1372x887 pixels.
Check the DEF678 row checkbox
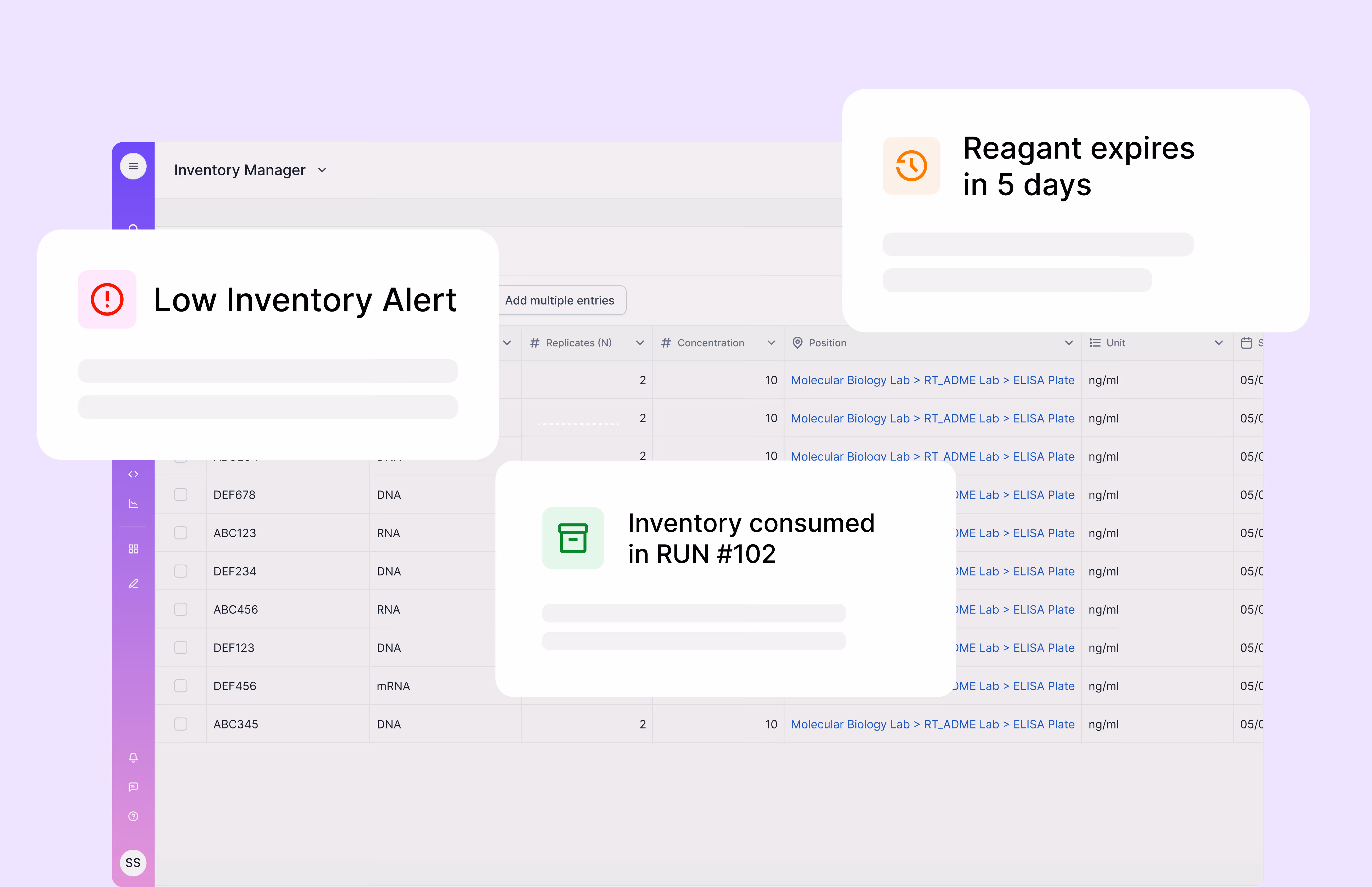[181, 495]
